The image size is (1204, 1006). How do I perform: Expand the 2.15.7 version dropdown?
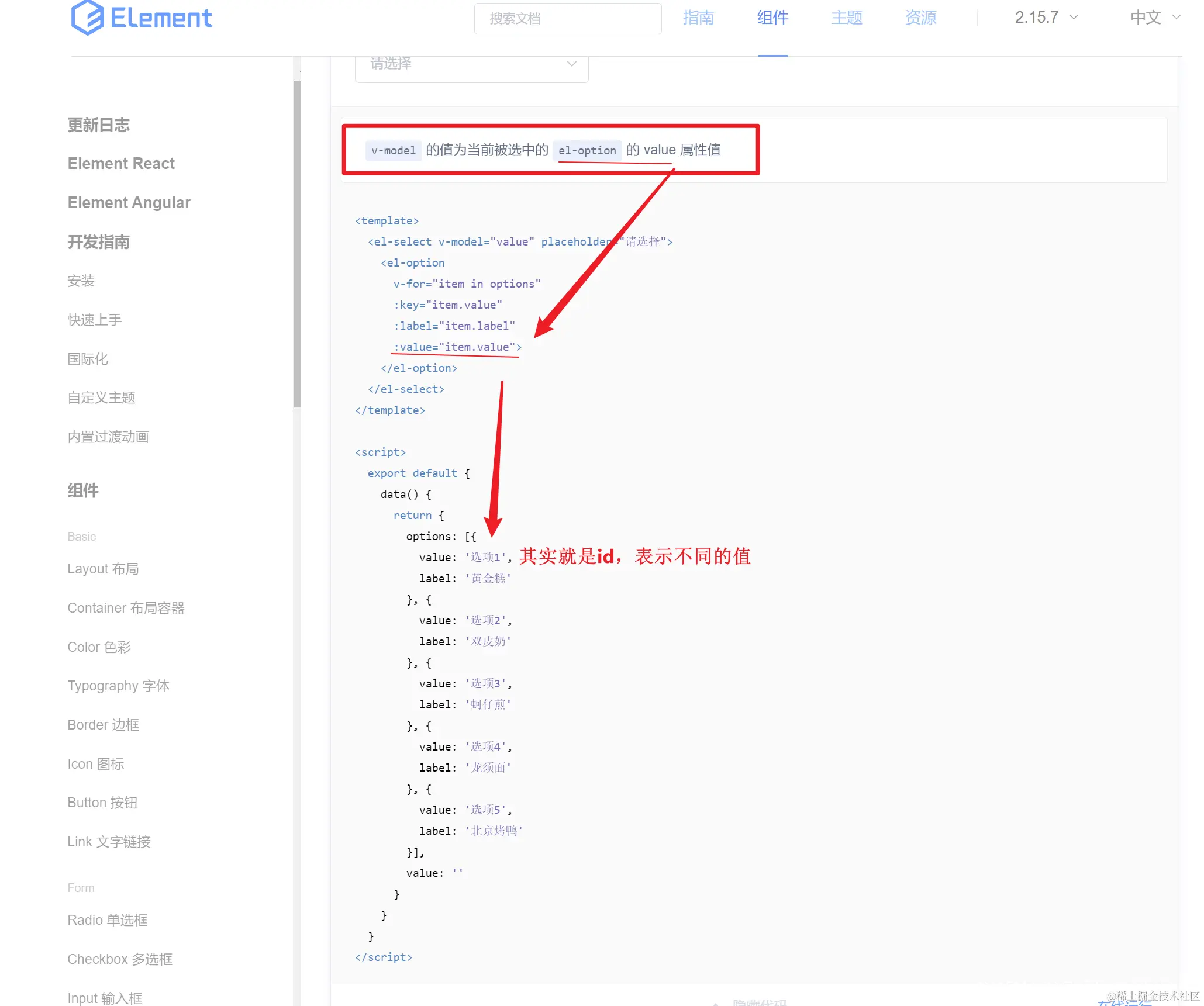(x=1046, y=18)
